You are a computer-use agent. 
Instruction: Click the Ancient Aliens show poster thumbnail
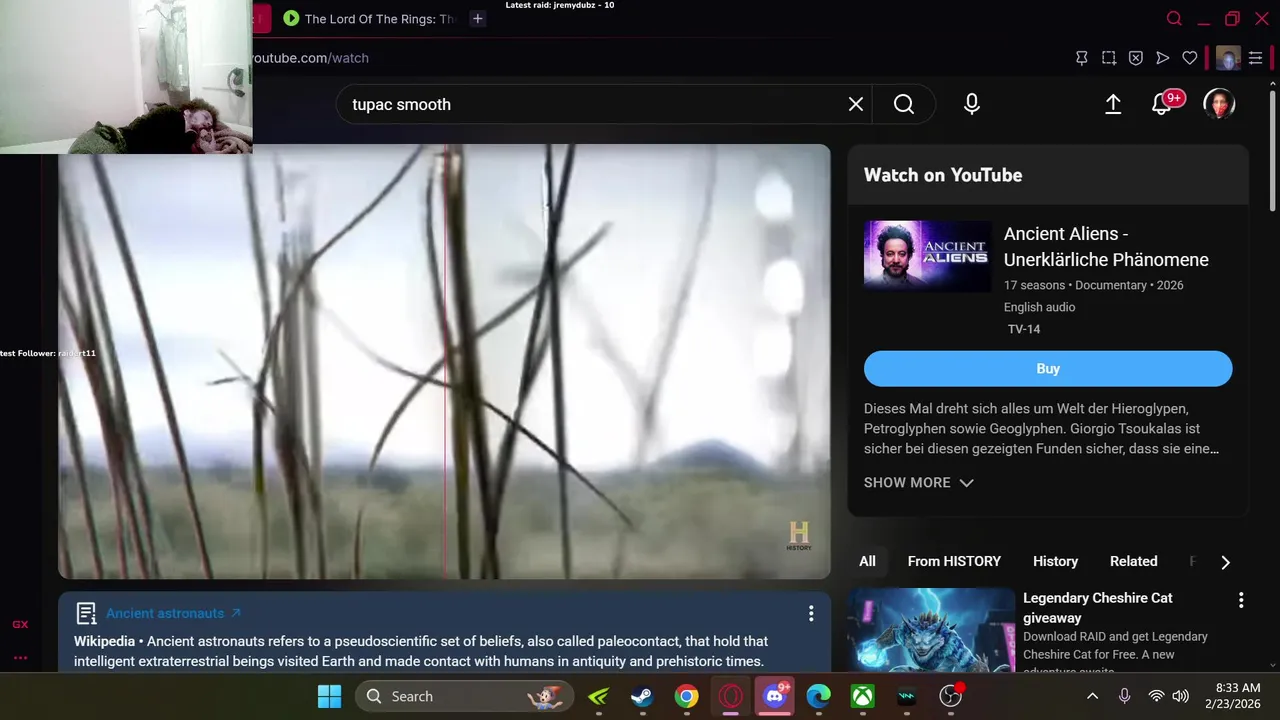[927, 257]
